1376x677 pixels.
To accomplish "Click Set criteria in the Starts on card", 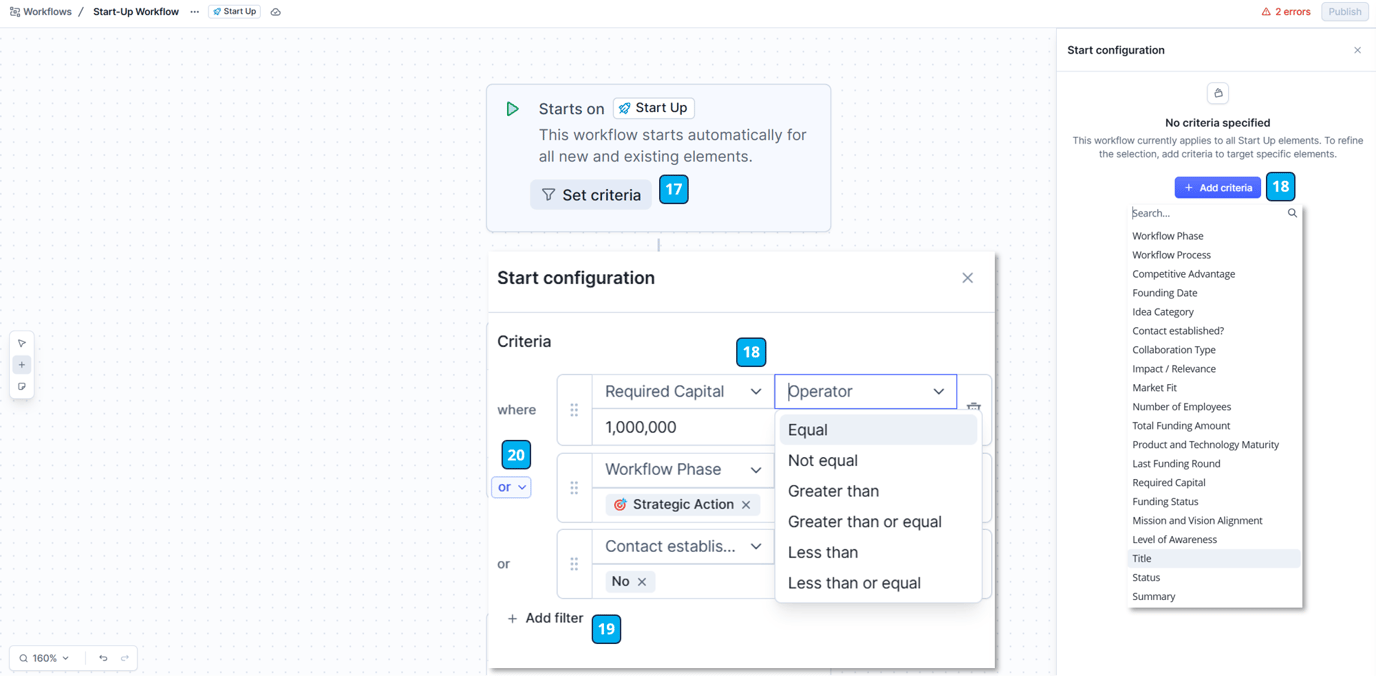I will [590, 194].
